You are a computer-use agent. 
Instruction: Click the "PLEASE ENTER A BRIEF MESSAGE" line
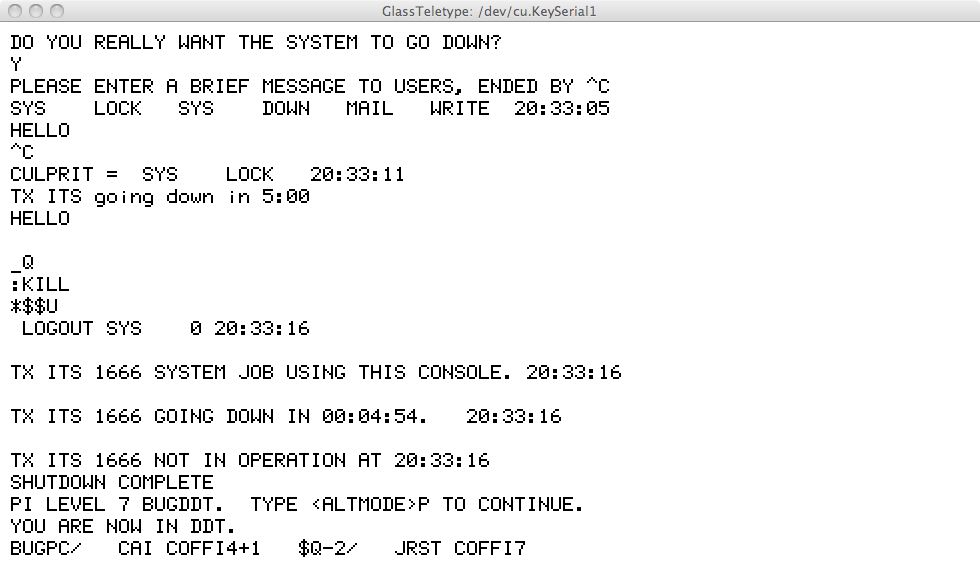(x=309, y=87)
